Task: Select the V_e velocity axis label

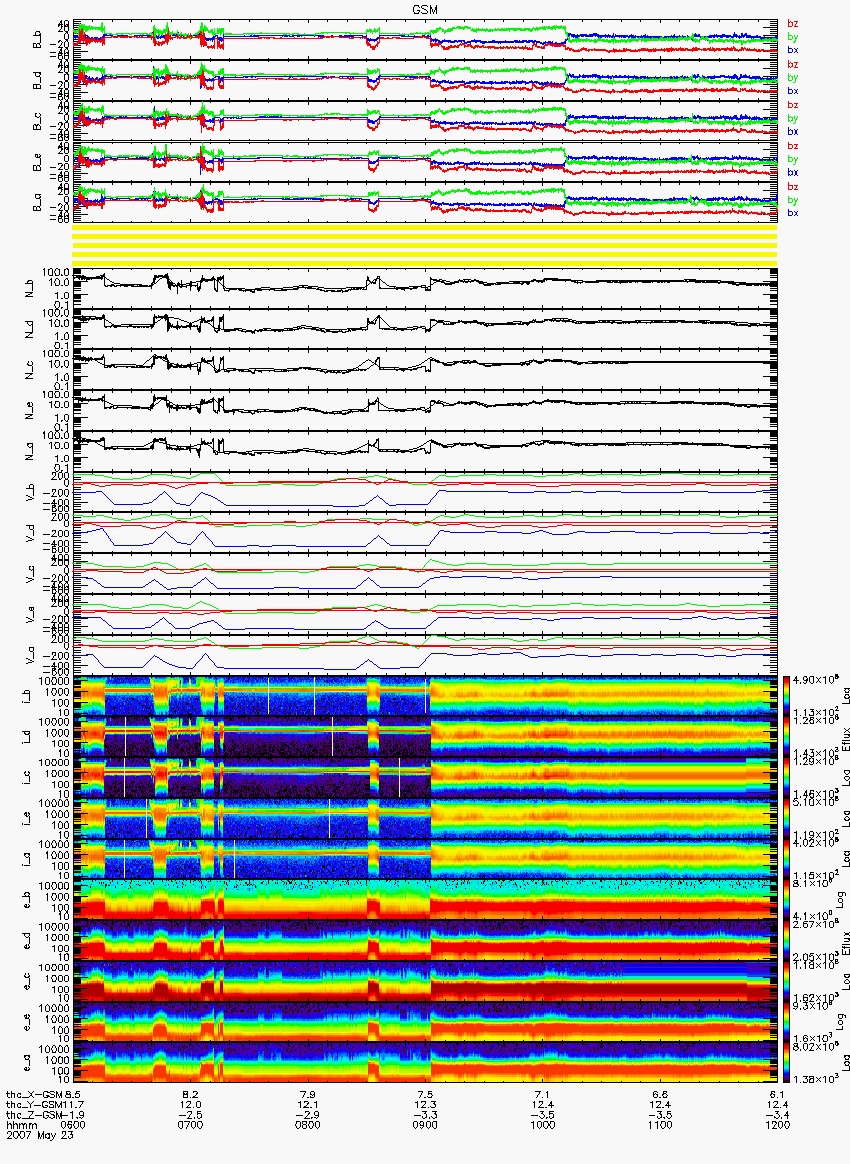Action: pyautogui.click(x=30, y=615)
